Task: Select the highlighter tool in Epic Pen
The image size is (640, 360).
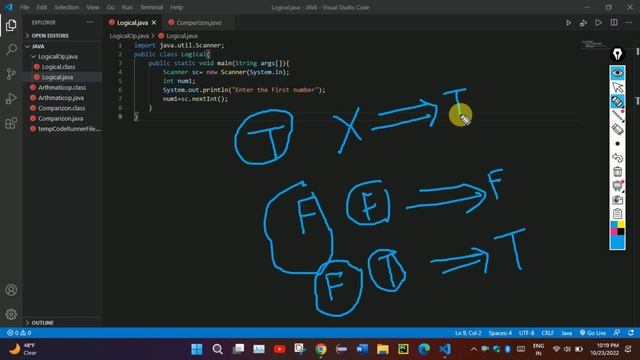Action: pos(617,101)
